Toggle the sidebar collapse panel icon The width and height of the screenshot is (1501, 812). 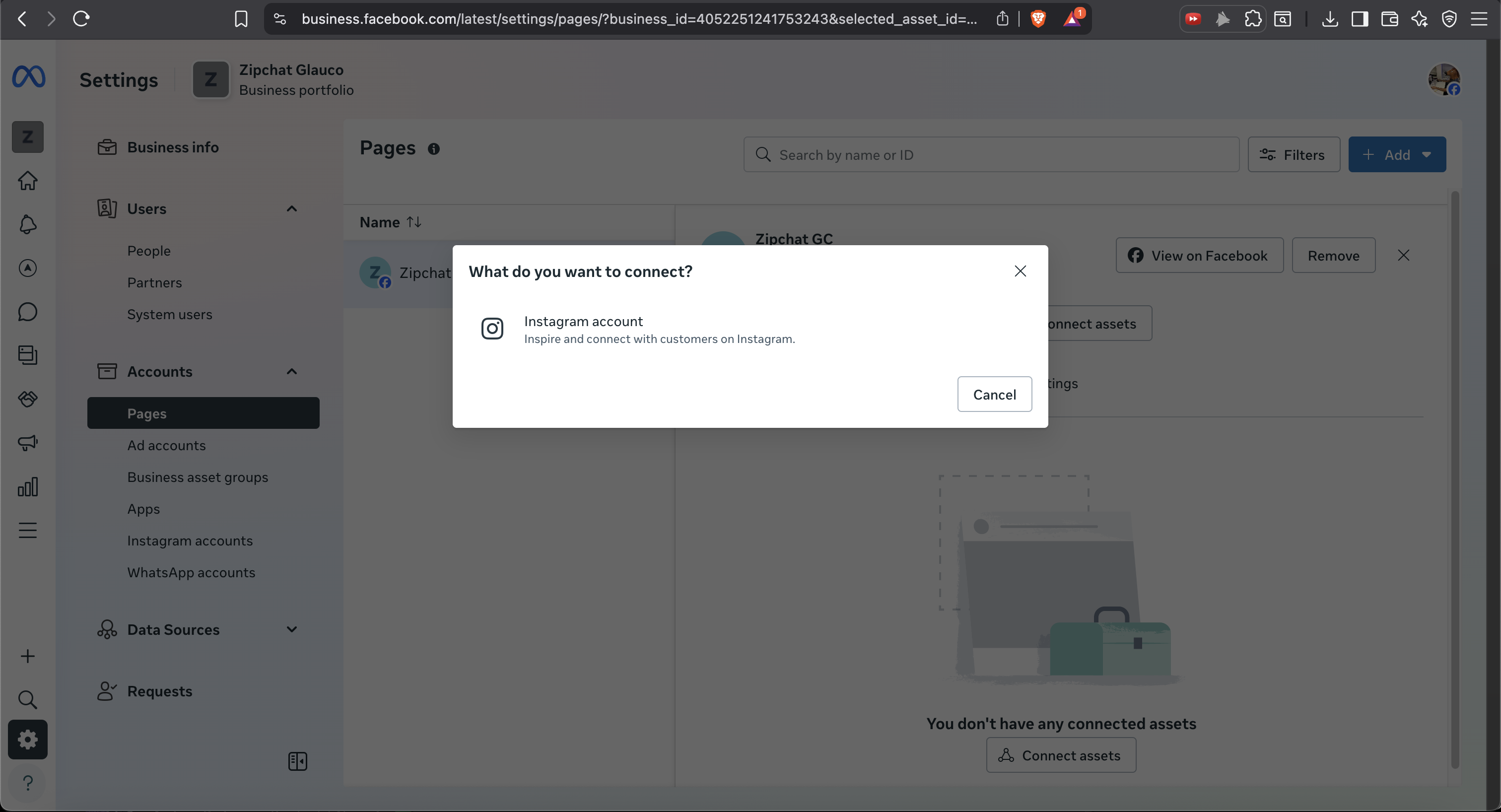tap(297, 761)
